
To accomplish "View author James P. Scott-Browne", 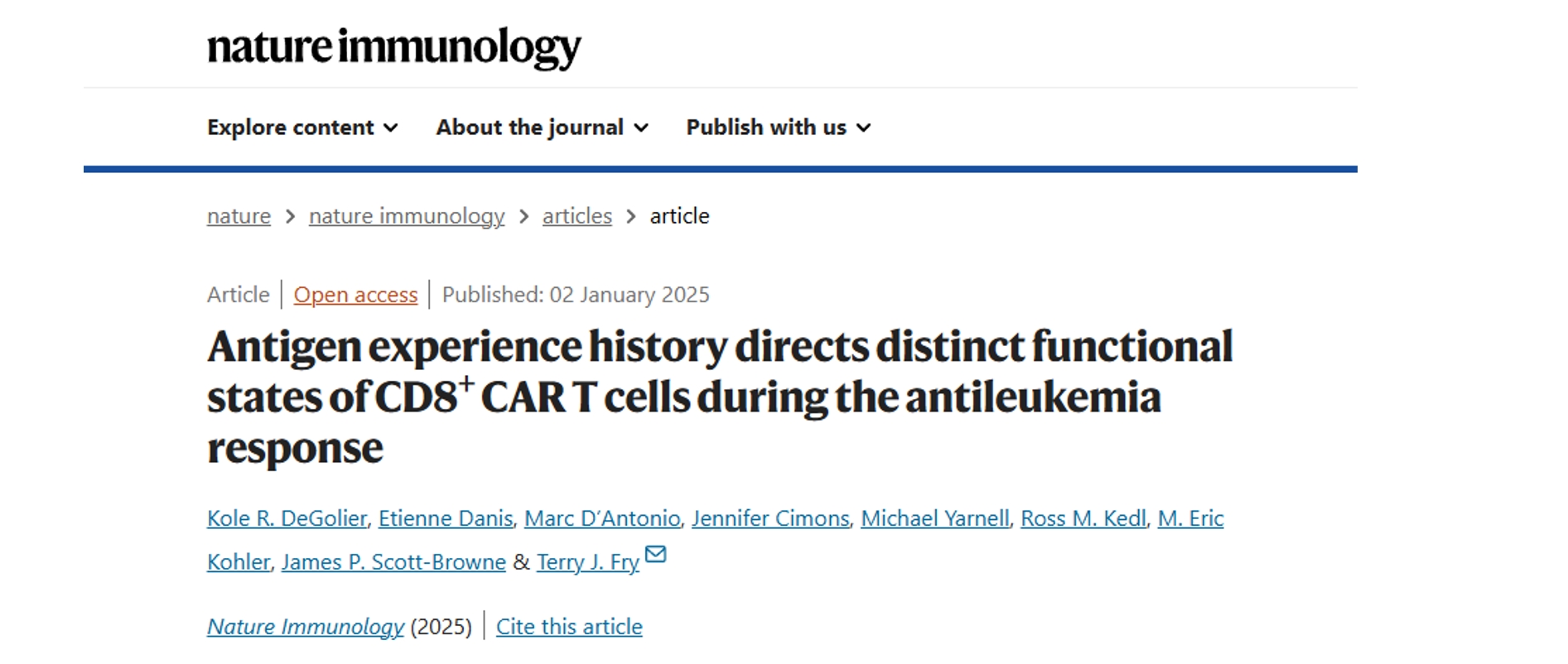I will 393,562.
